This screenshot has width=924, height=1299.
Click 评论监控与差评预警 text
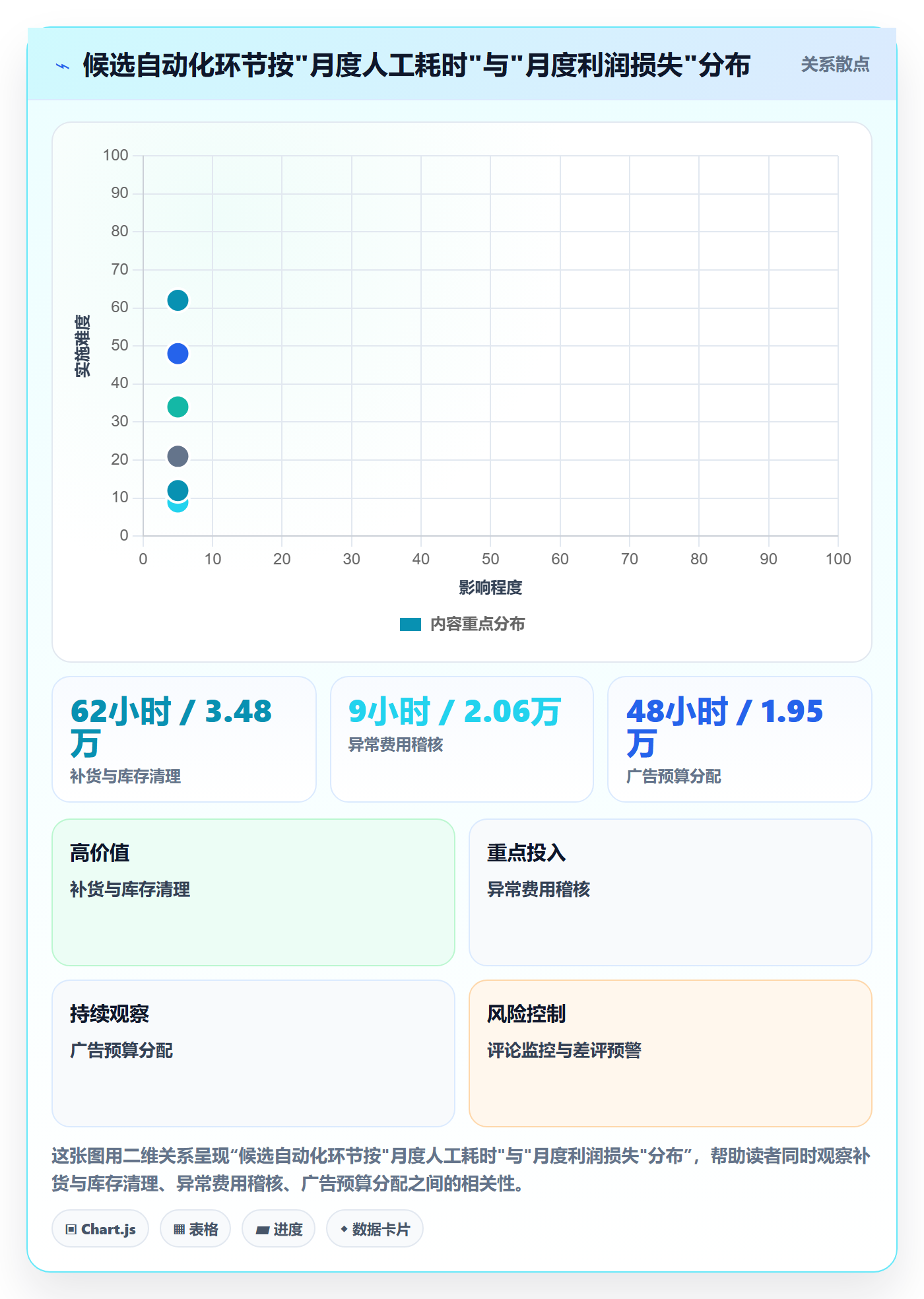pyautogui.click(x=564, y=1050)
